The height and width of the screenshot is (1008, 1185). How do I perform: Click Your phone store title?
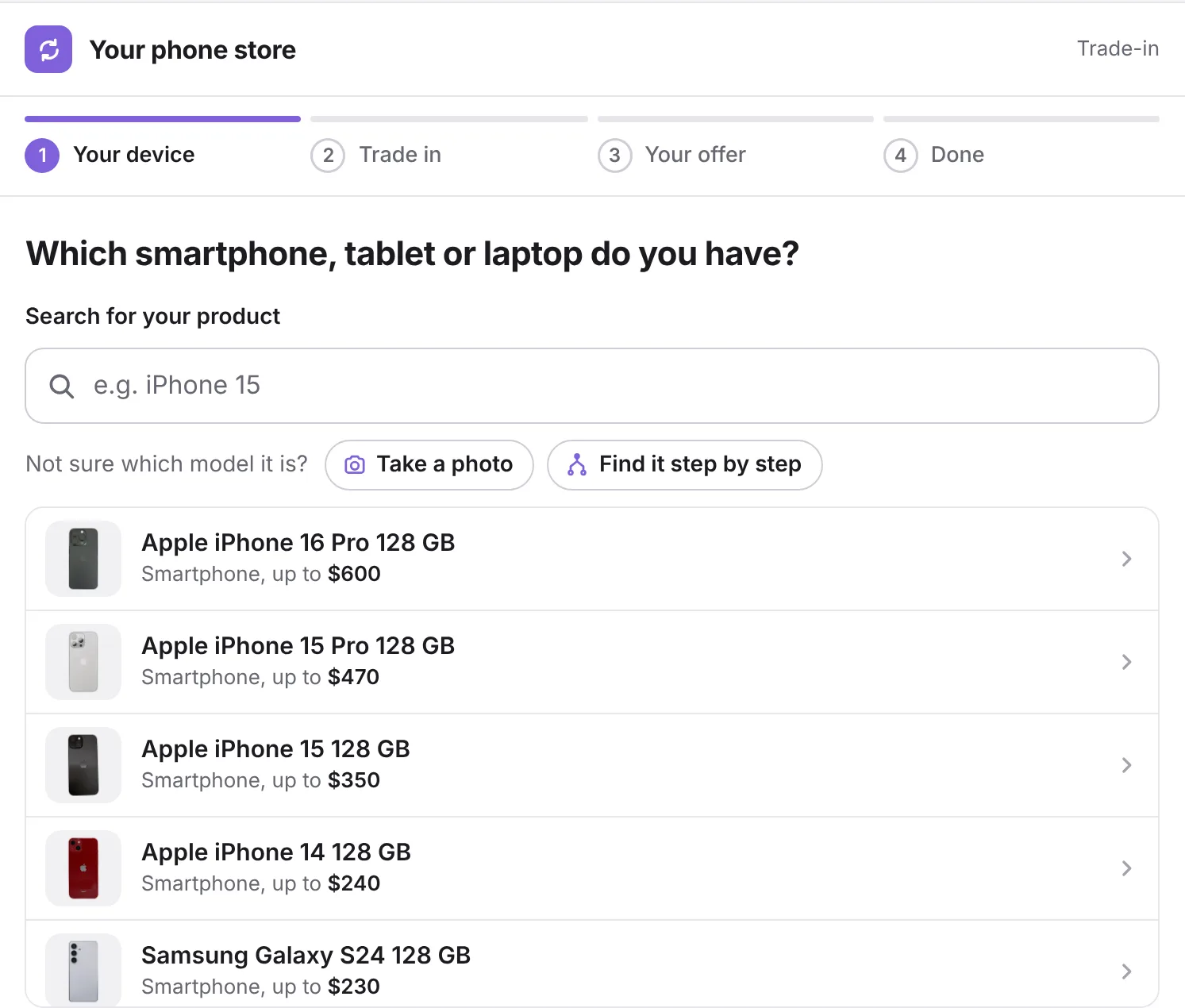pyautogui.click(x=193, y=50)
